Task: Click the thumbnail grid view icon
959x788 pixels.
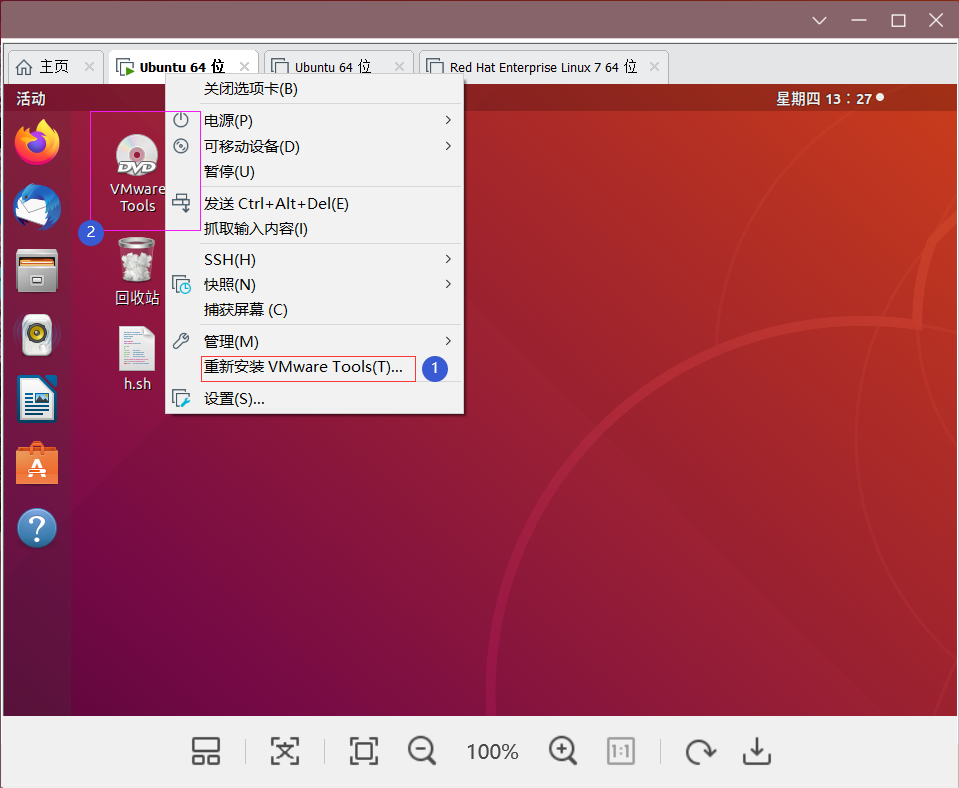Action: pyautogui.click(x=206, y=751)
